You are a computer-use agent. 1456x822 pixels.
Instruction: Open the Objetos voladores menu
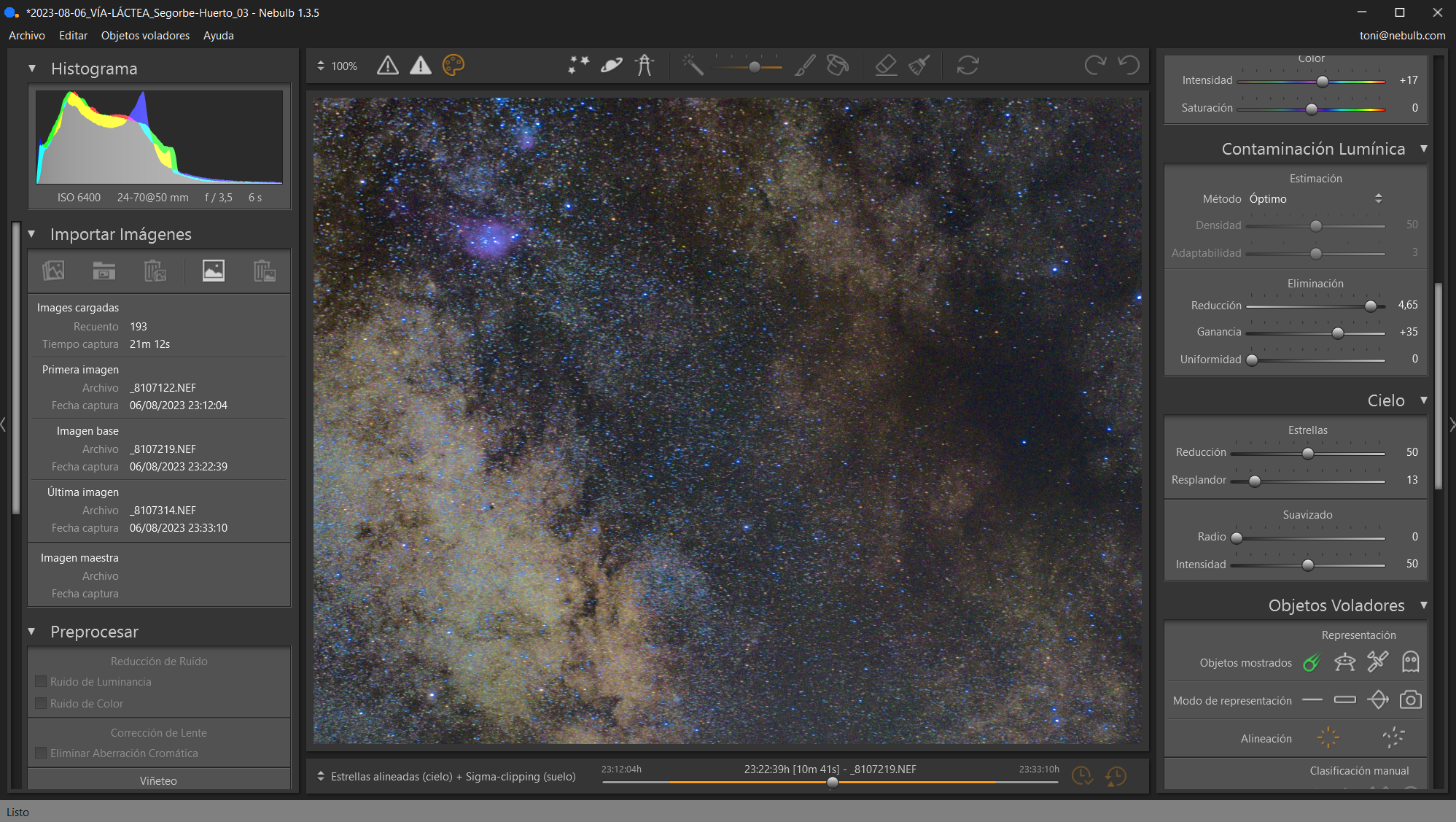(145, 35)
